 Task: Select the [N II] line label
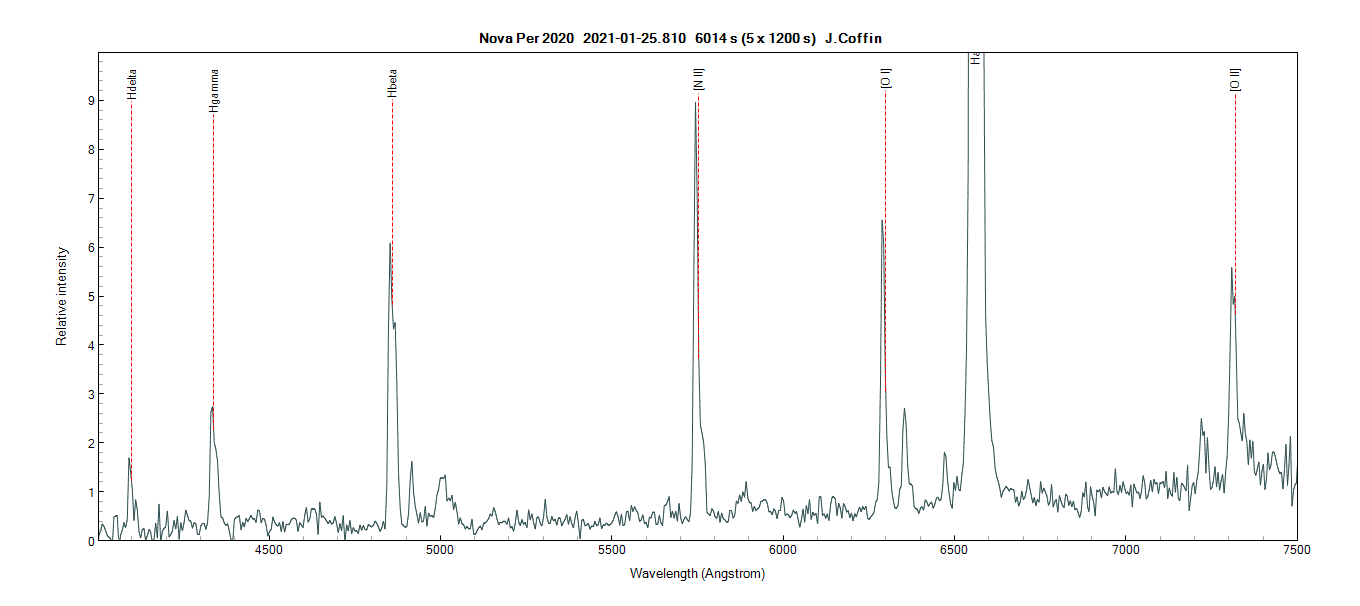(699, 81)
